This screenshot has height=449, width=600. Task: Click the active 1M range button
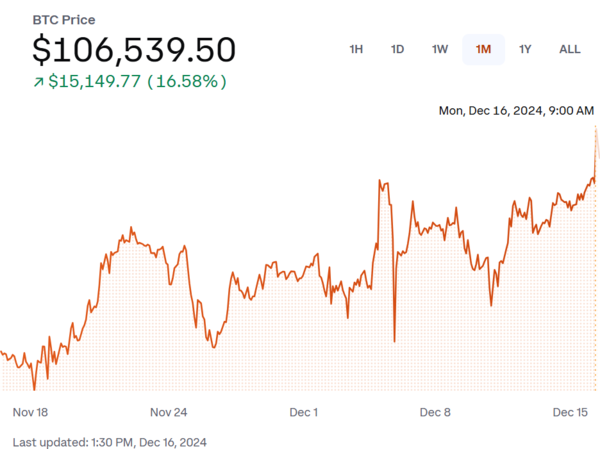[483, 49]
